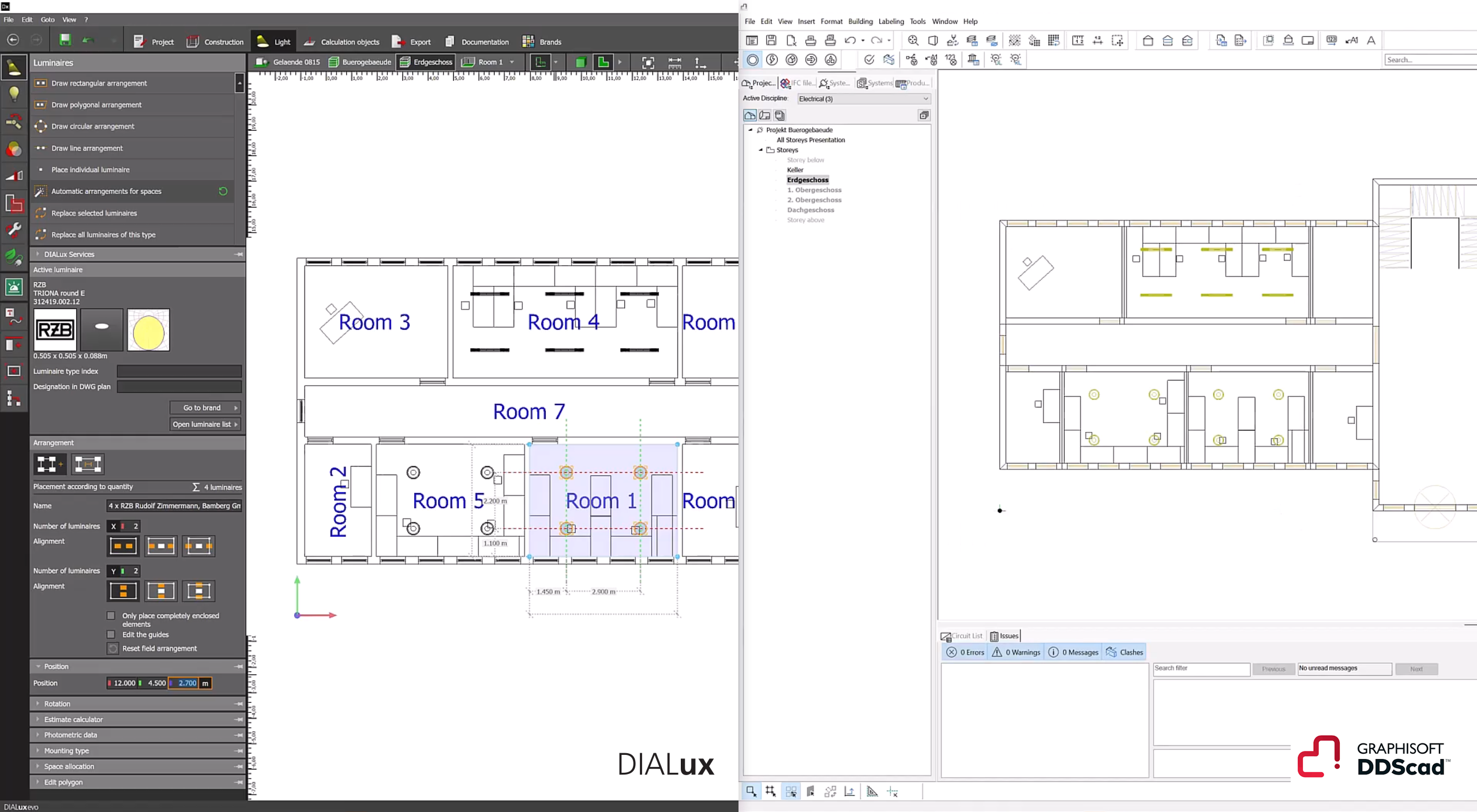Click the Search filter input field
1477x812 pixels.
coord(1201,668)
